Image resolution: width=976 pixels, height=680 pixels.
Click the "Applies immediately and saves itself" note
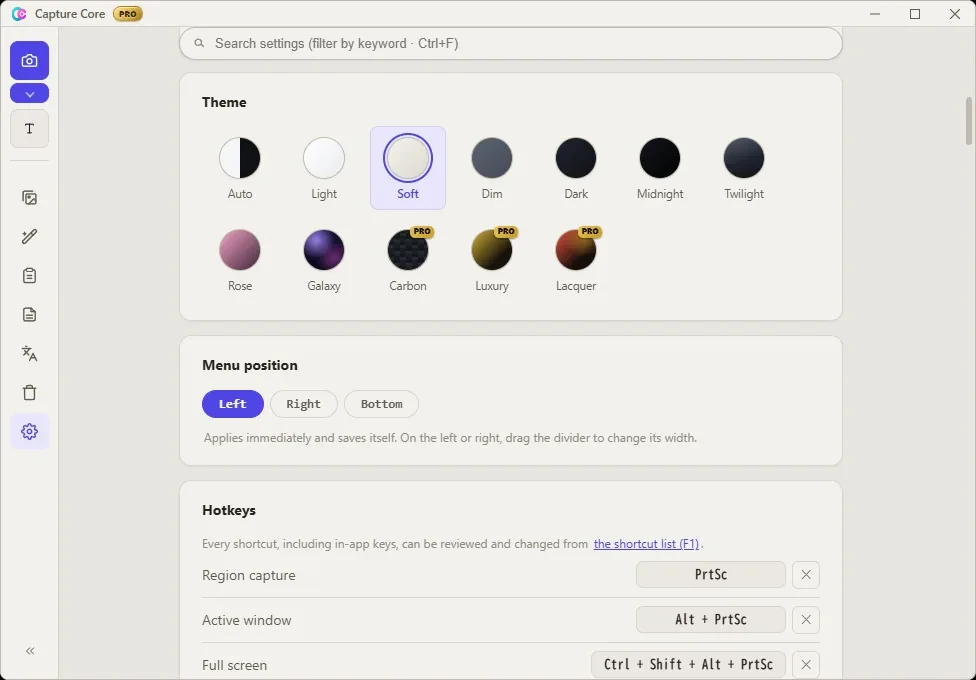point(451,438)
